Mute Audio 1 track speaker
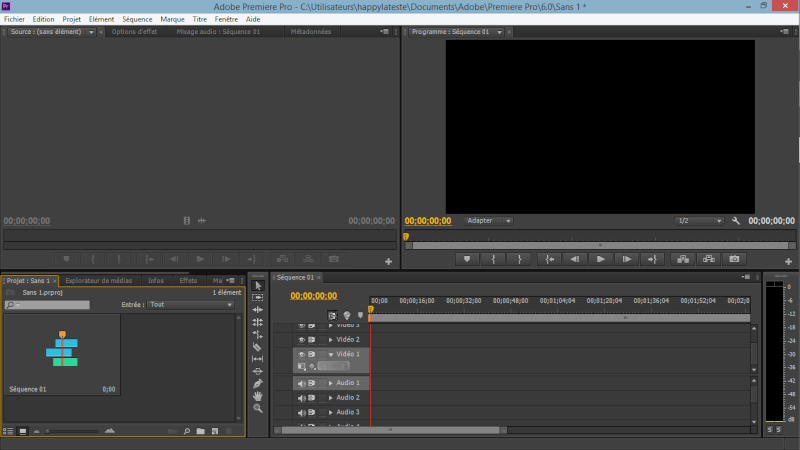800x450 pixels. click(302, 383)
